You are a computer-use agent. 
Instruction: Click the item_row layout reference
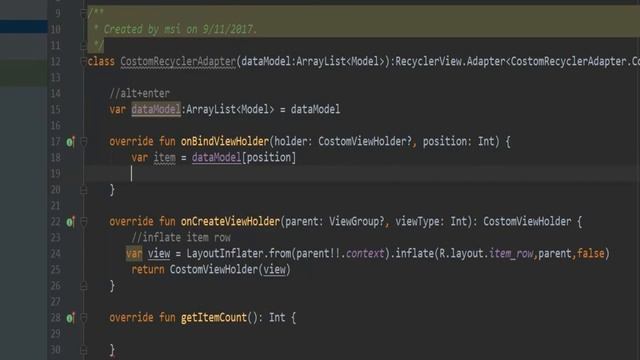511,253
